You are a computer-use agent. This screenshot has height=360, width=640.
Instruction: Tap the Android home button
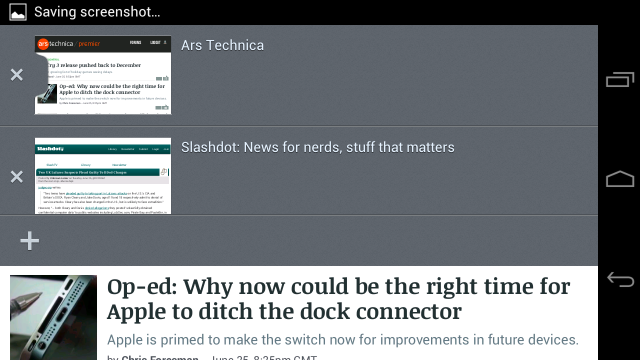[620, 179]
